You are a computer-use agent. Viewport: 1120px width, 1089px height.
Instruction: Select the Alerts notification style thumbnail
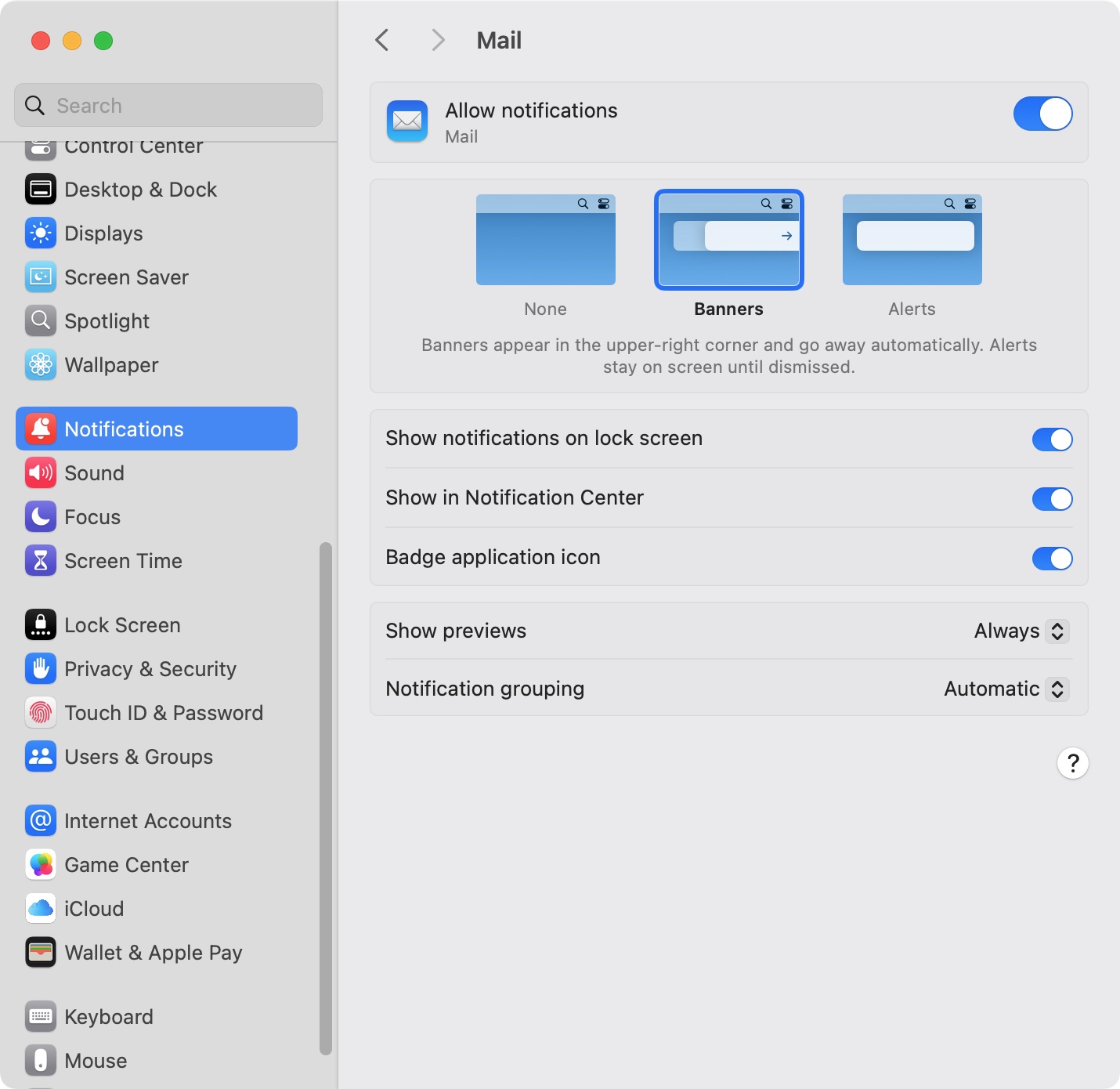912,240
